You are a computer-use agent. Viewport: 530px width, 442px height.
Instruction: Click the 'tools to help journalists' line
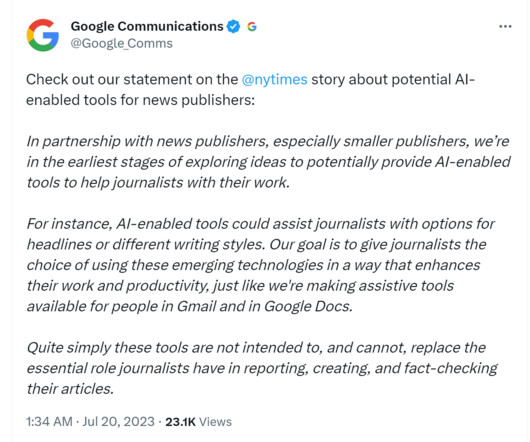tap(158, 183)
